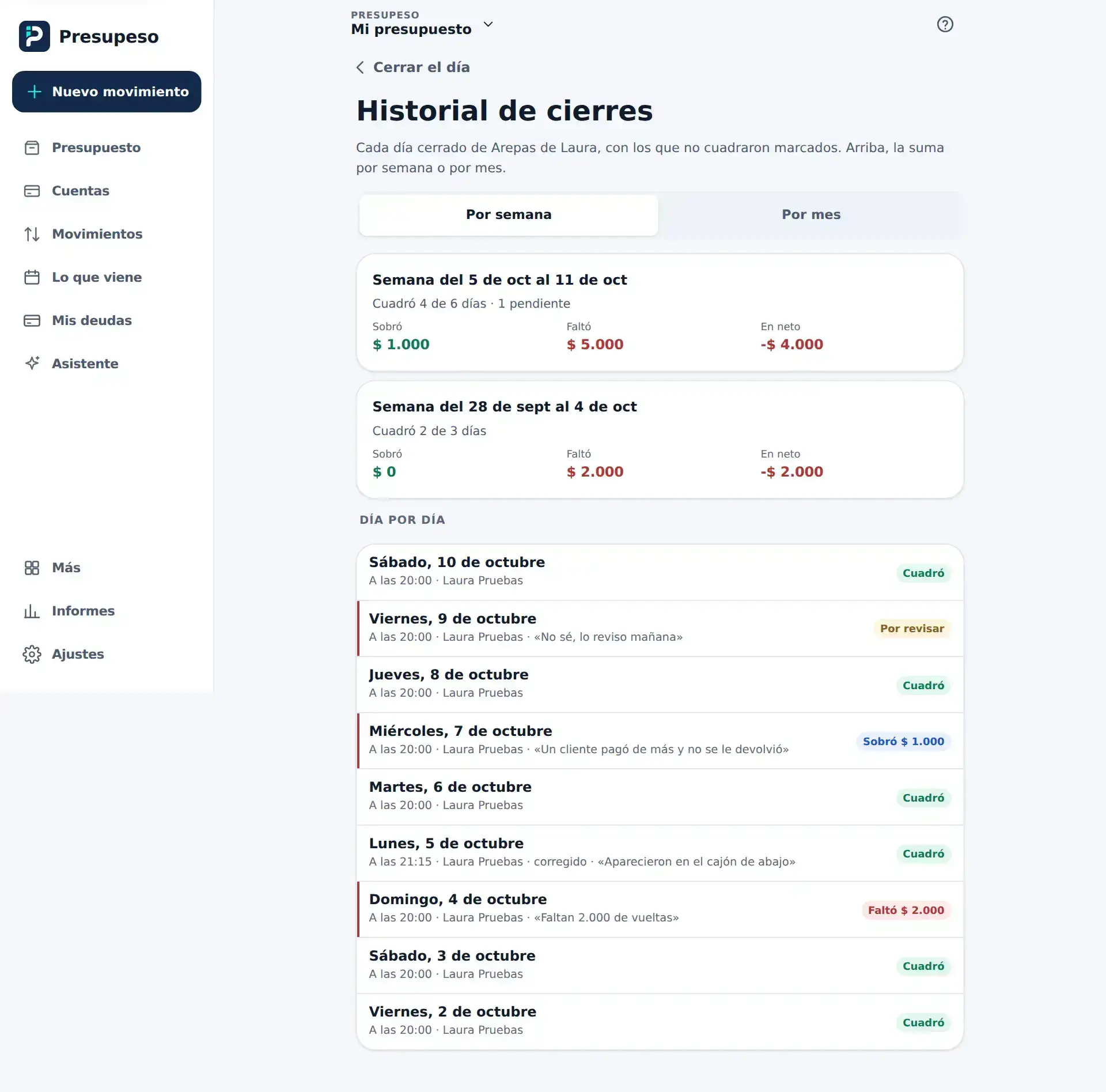
Task: Click the En neto -$ 4.000 value
Action: (x=791, y=345)
